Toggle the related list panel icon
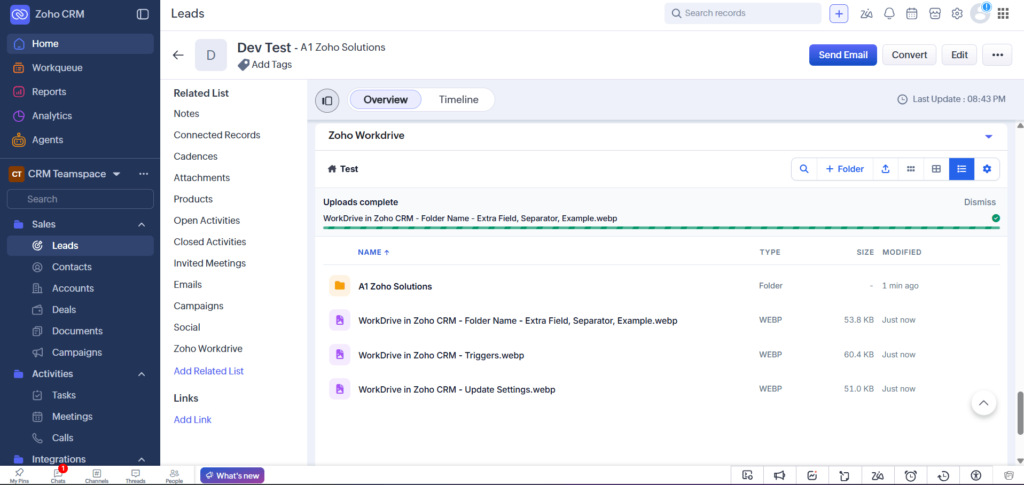 pyautogui.click(x=328, y=101)
